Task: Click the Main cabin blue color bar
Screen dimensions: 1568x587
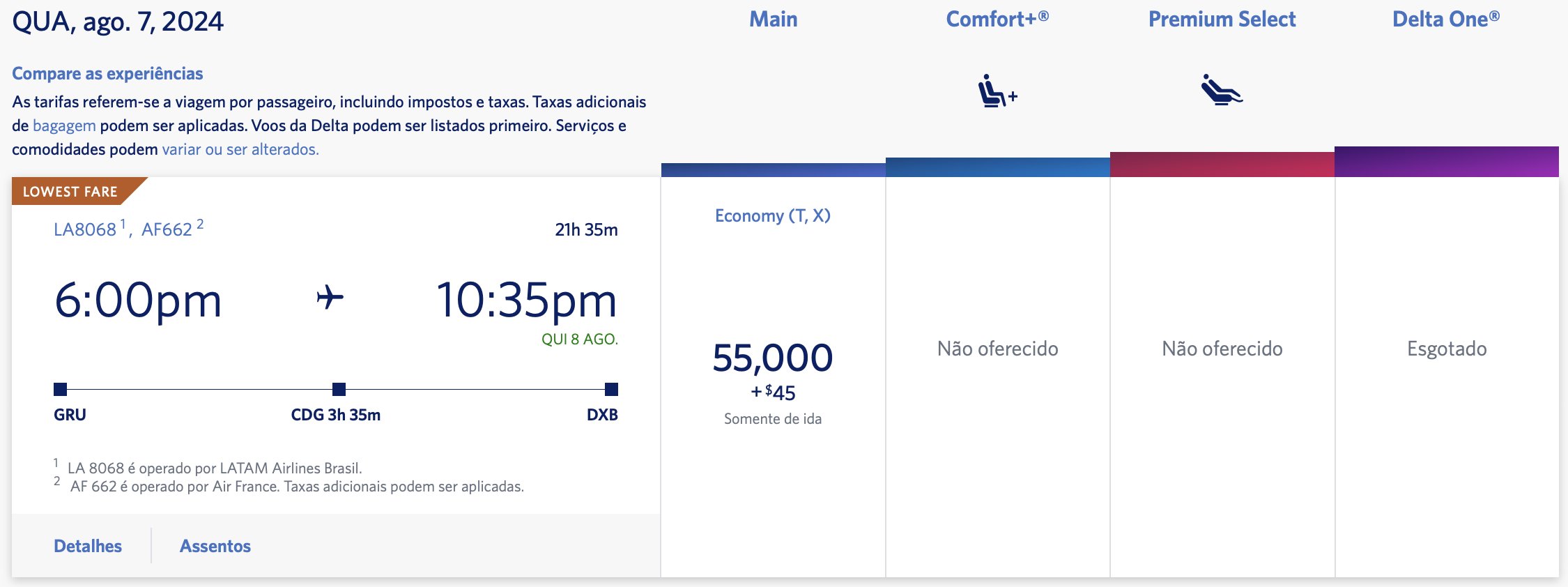Action: pyautogui.click(x=773, y=170)
